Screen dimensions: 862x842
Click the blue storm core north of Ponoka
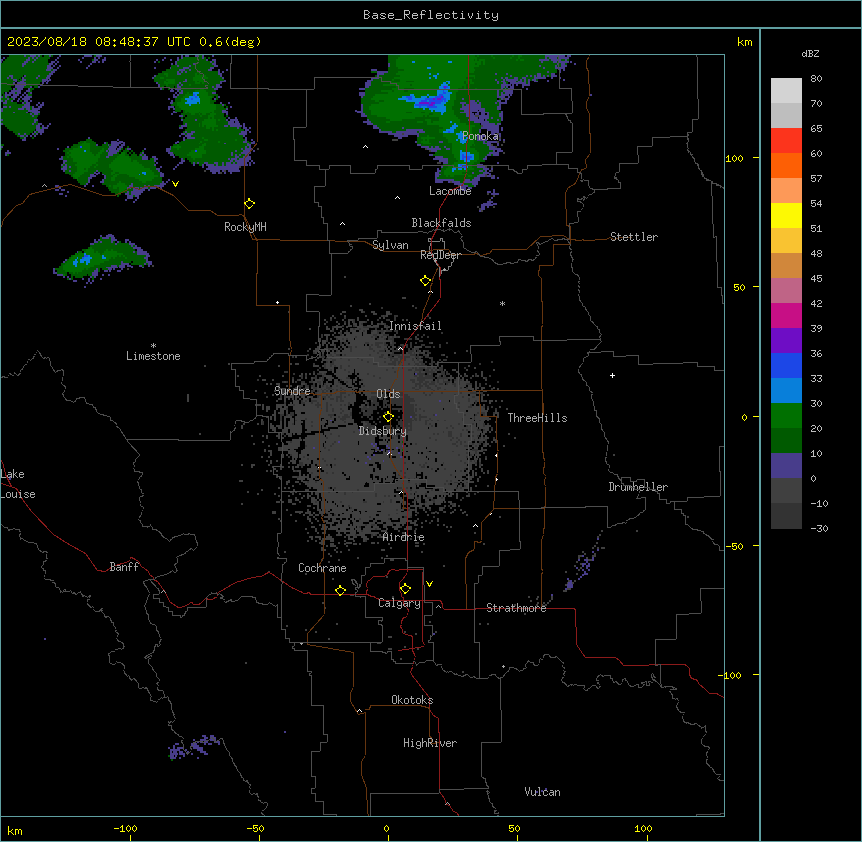click(430, 100)
